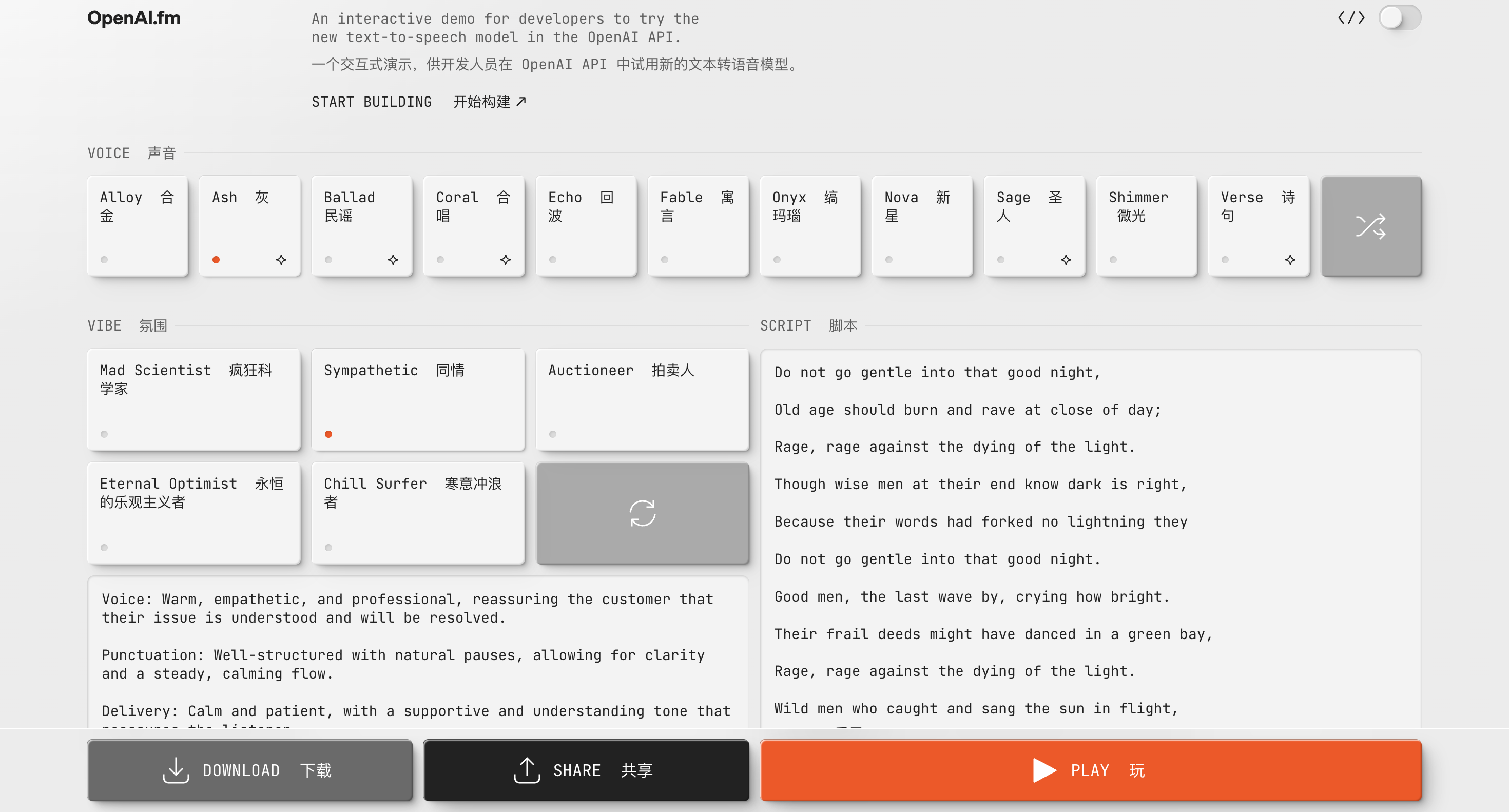Click the sparkle icon on Ballad card
The height and width of the screenshot is (812, 1509).
pos(393,260)
